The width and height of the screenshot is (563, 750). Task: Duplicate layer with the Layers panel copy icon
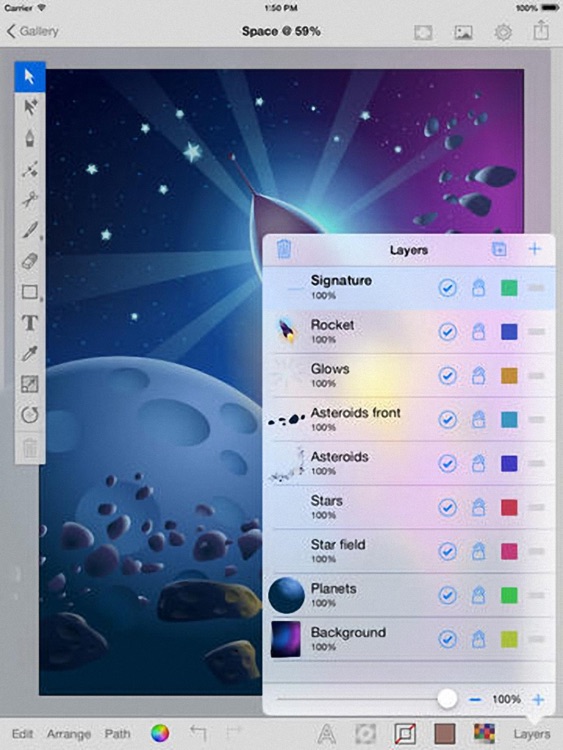click(x=499, y=249)
